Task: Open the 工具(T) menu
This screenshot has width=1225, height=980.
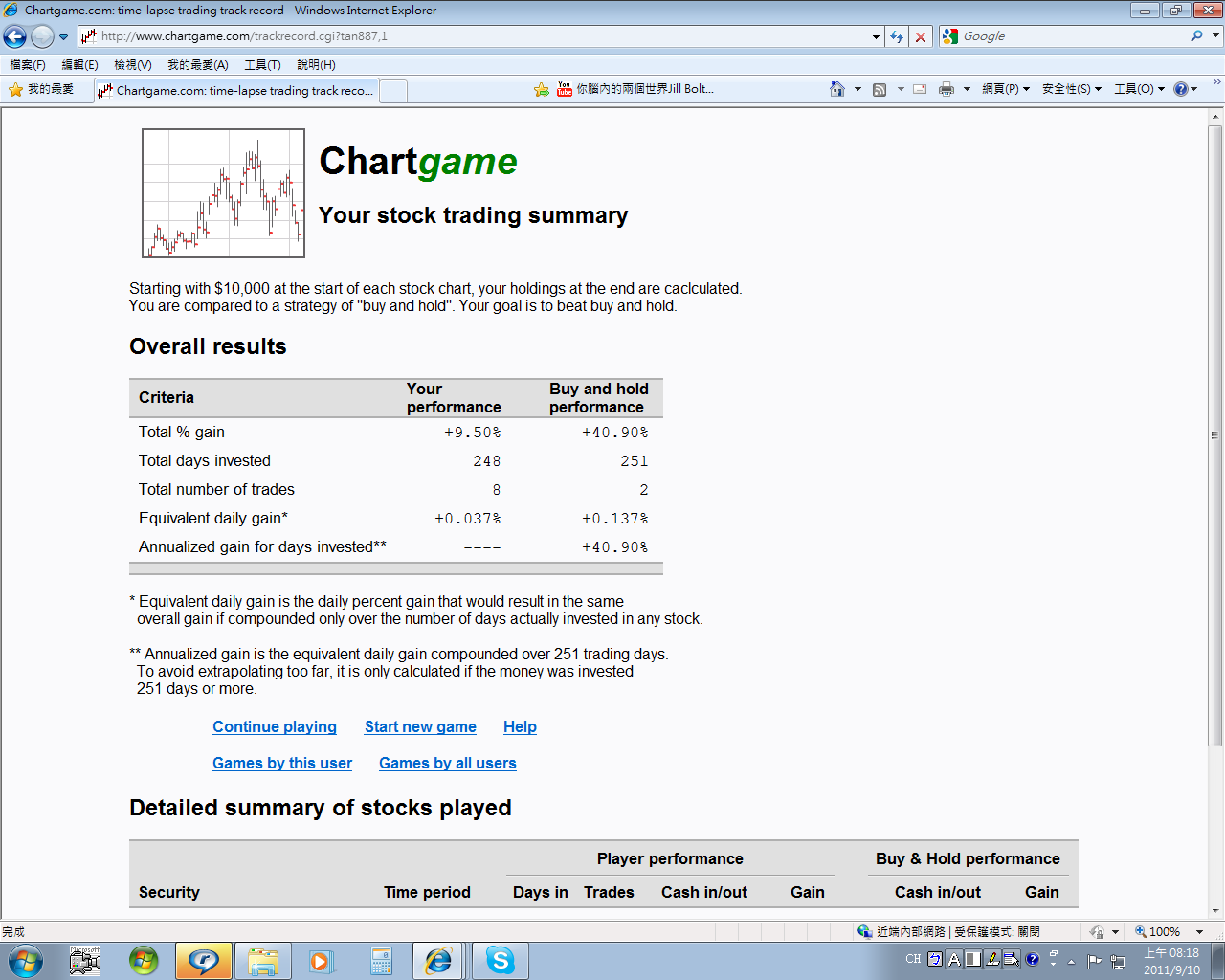Action: coord(262,65)
